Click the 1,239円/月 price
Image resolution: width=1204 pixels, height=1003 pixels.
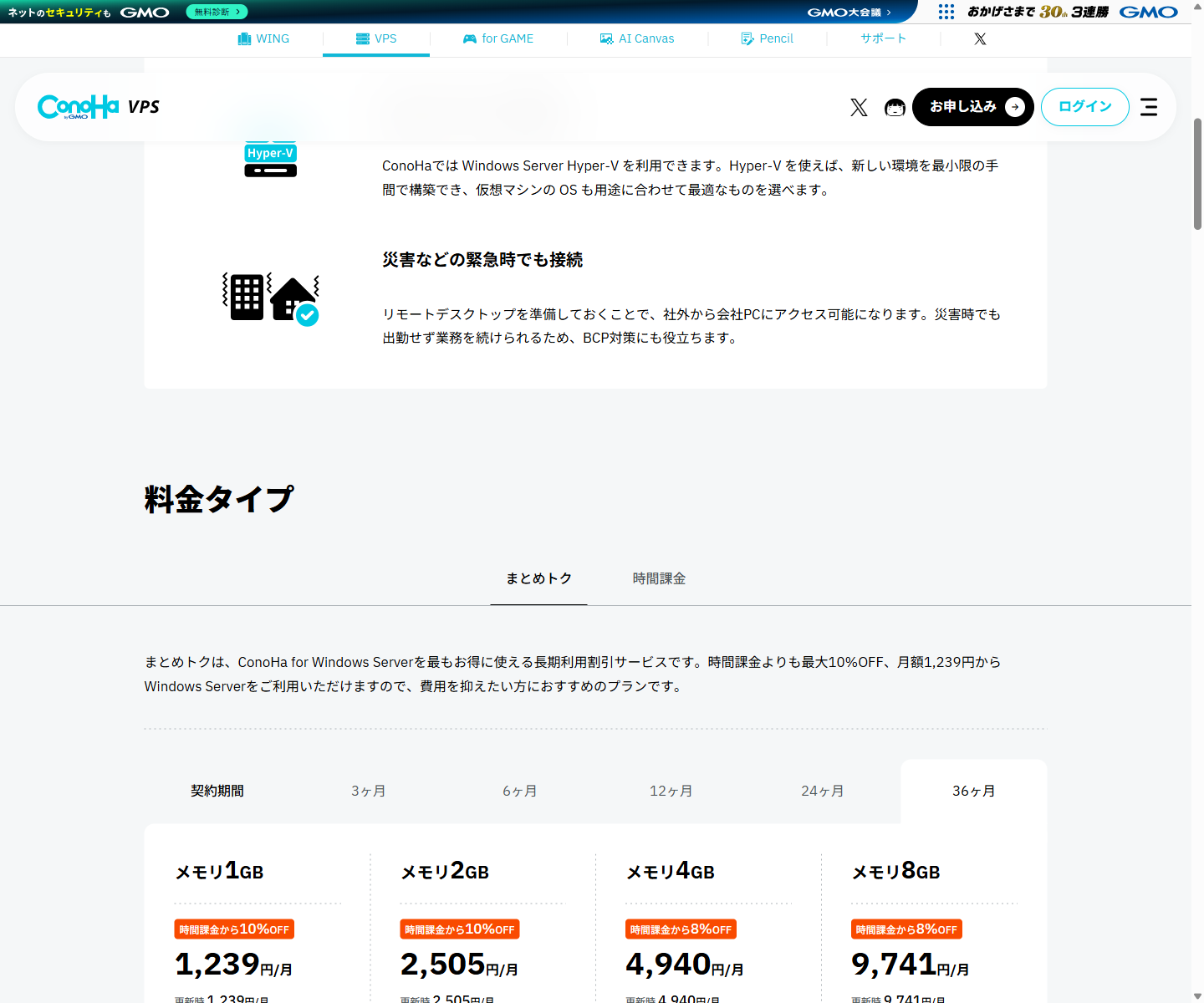pos(233,965)
